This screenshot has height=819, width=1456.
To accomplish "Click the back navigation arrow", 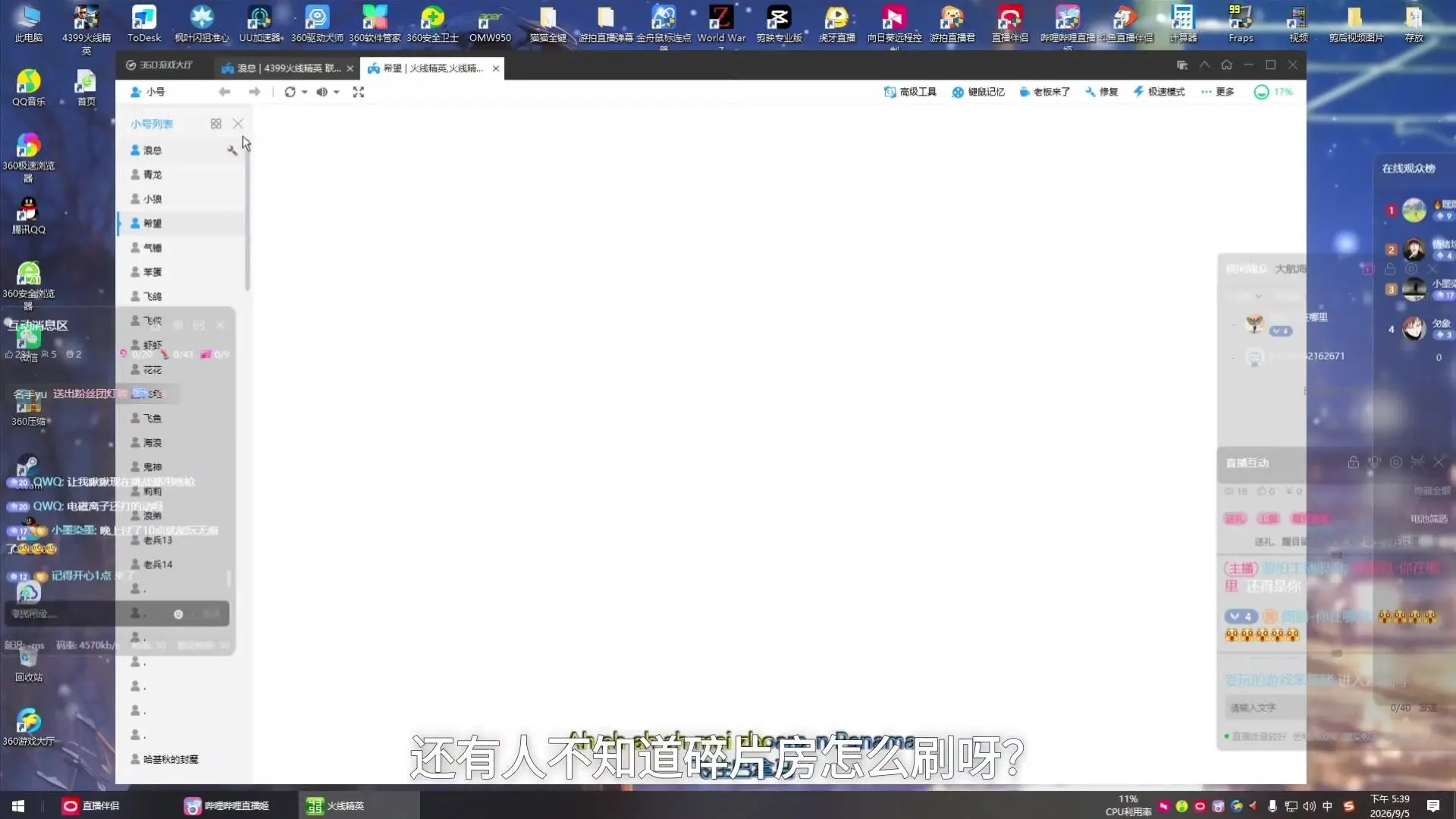I will [x=224, y=92].
